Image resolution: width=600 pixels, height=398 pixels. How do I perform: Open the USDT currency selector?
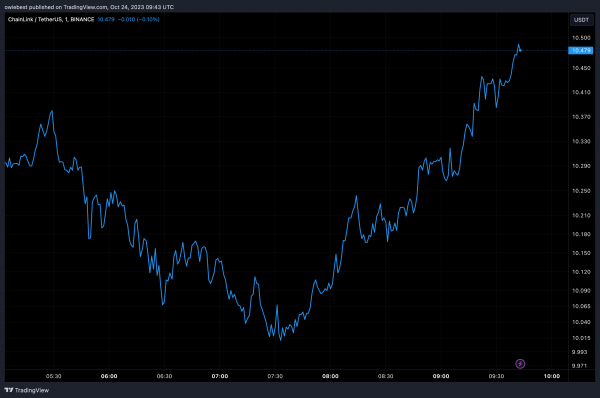pos(581,20)
